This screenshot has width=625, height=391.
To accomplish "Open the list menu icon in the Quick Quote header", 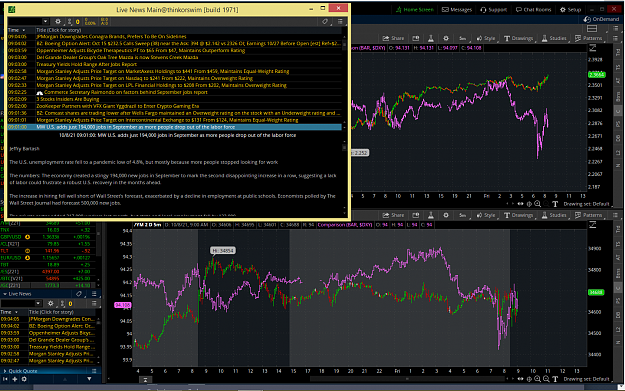I will (x=94, y=371).
